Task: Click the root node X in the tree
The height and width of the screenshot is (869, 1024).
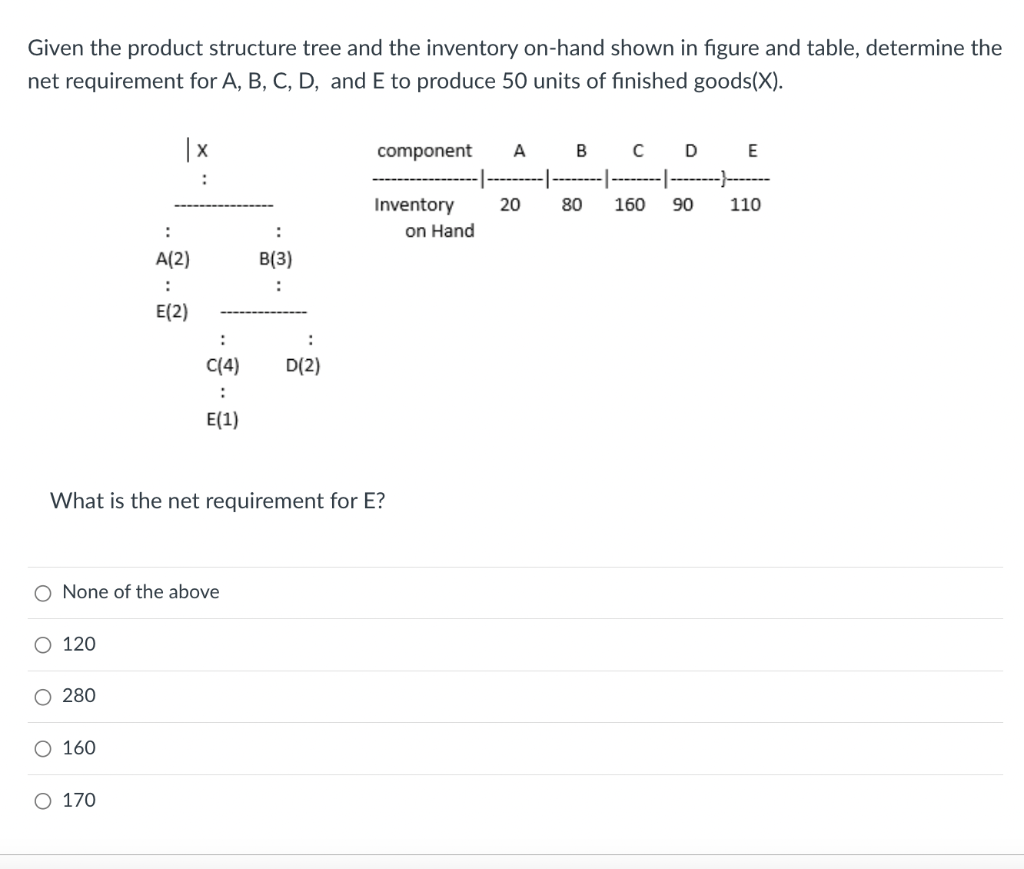Action: tap(201, 150)
